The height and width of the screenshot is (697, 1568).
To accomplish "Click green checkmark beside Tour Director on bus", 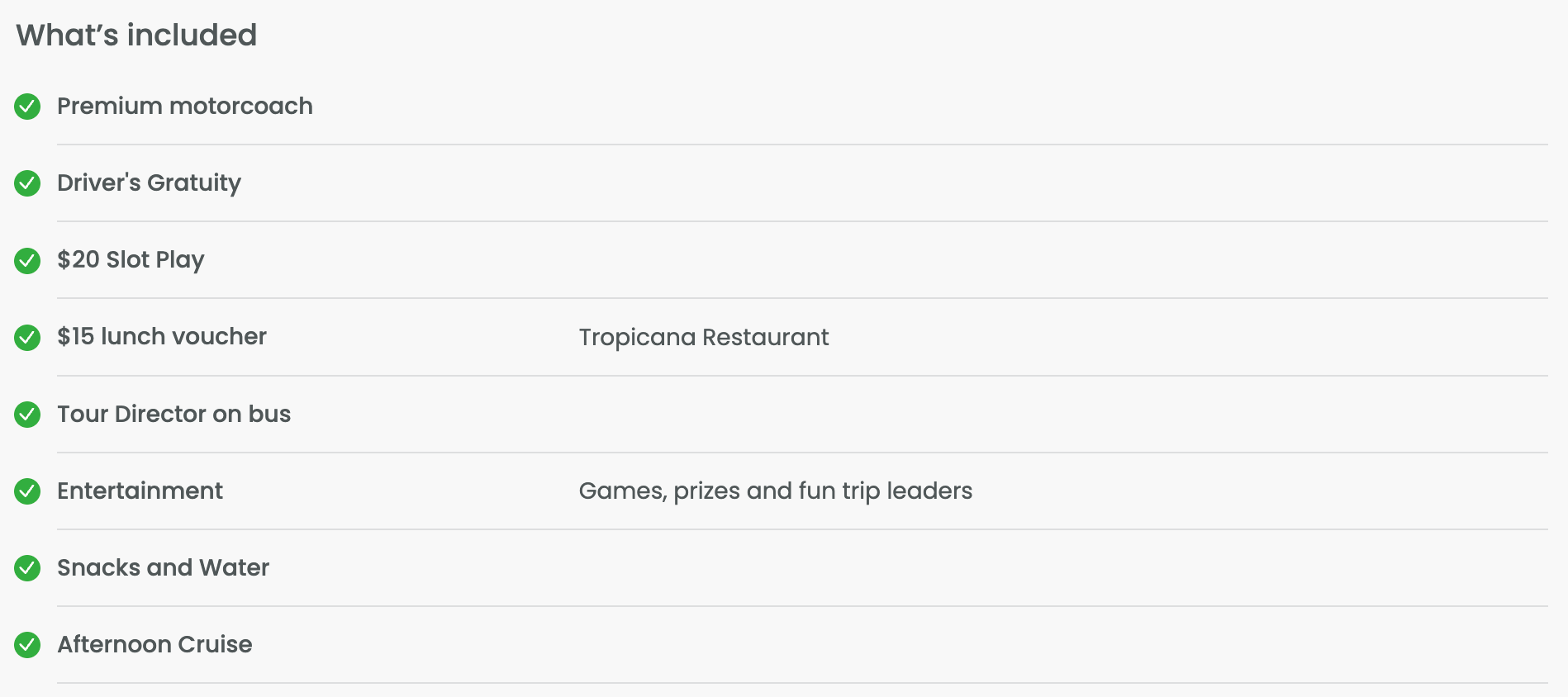I will [x=27, y=415].
